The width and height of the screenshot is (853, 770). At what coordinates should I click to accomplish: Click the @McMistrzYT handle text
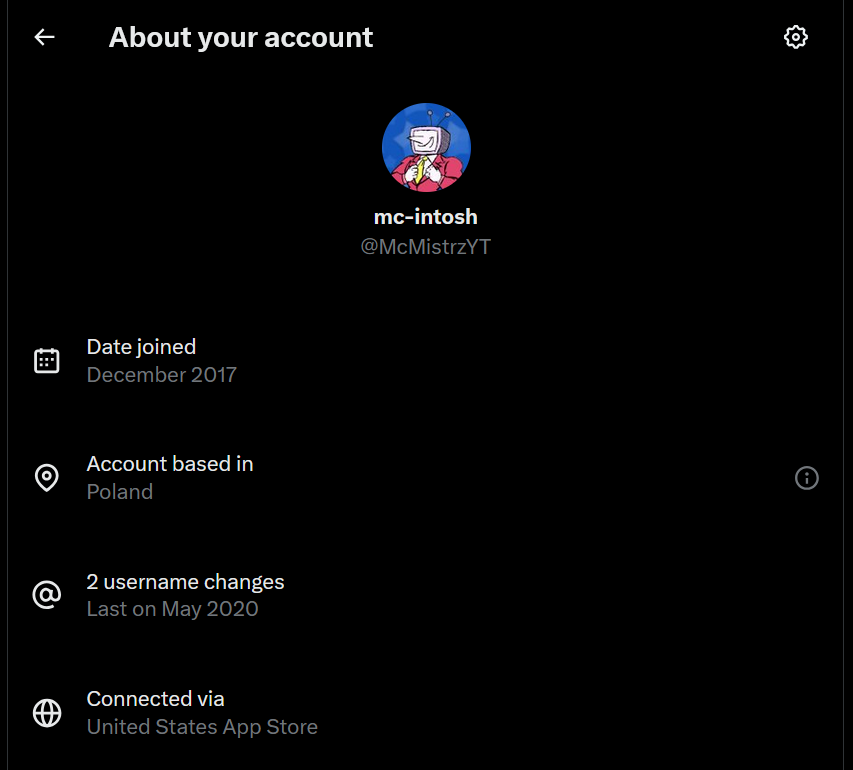coord(426,246)
